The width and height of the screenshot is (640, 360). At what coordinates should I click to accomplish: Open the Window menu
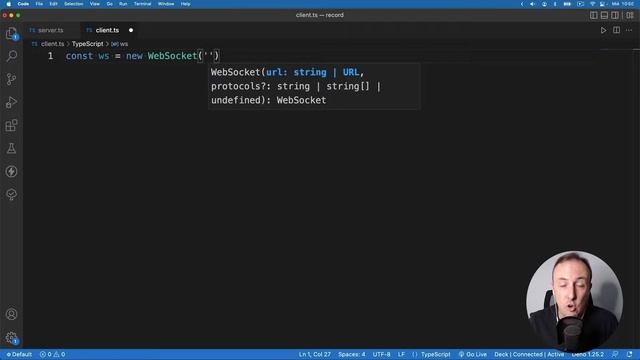166,4
